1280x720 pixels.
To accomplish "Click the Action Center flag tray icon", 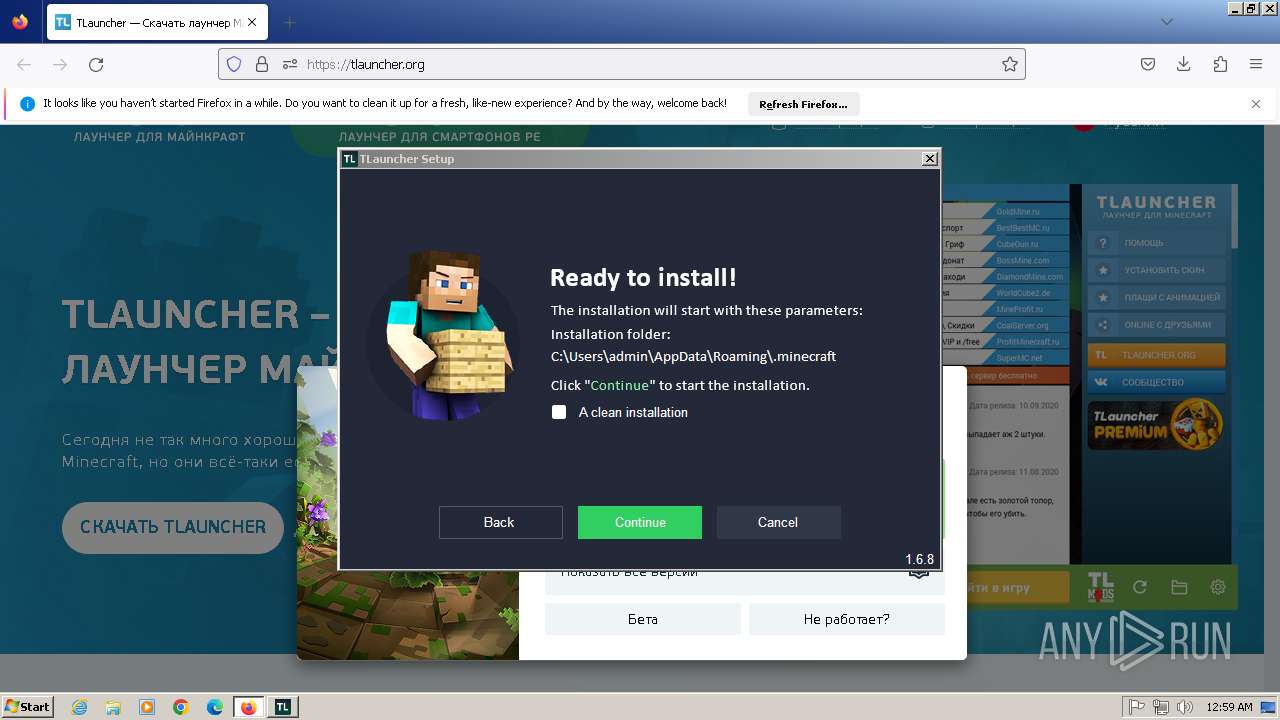I will tap(1137, 707).
